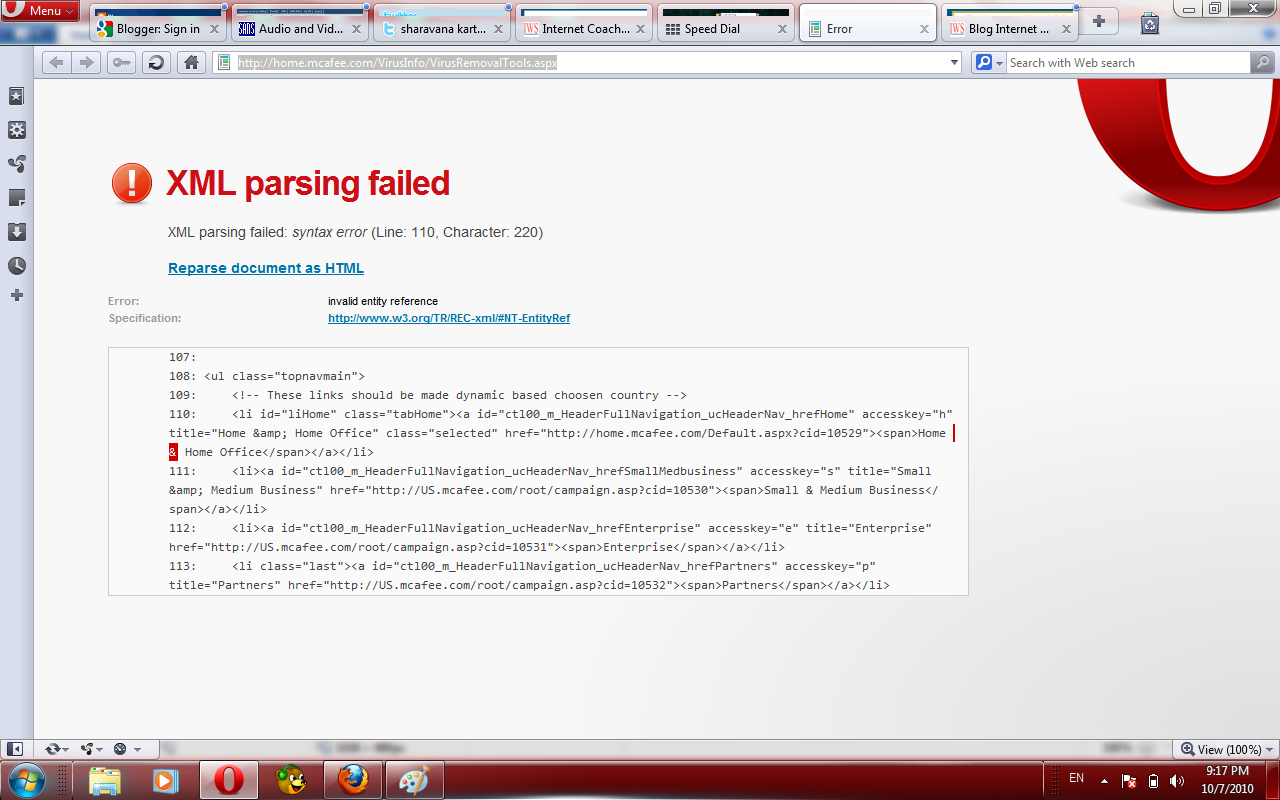Image resolution: width=1280 pixels, height=800 pixels.
Task: Open the Opera Turbo status dropdown
Action: pyautogui.click(x=126, y=748)
